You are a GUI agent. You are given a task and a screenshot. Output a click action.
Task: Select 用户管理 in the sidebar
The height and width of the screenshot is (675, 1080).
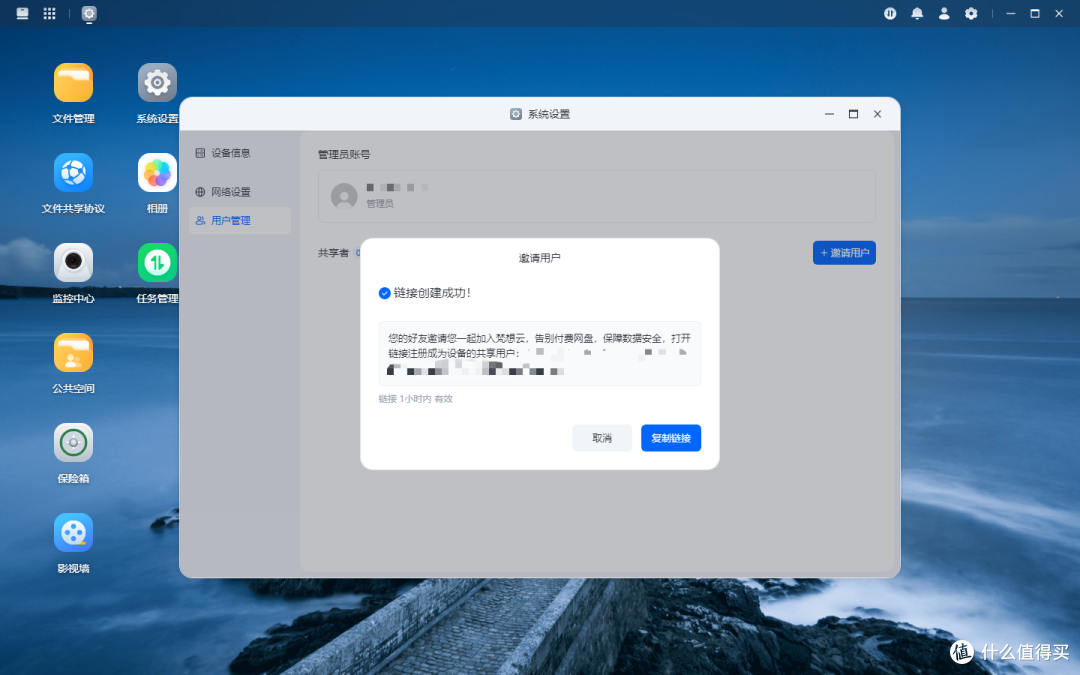pyautogui.click(x=240, y=220)
